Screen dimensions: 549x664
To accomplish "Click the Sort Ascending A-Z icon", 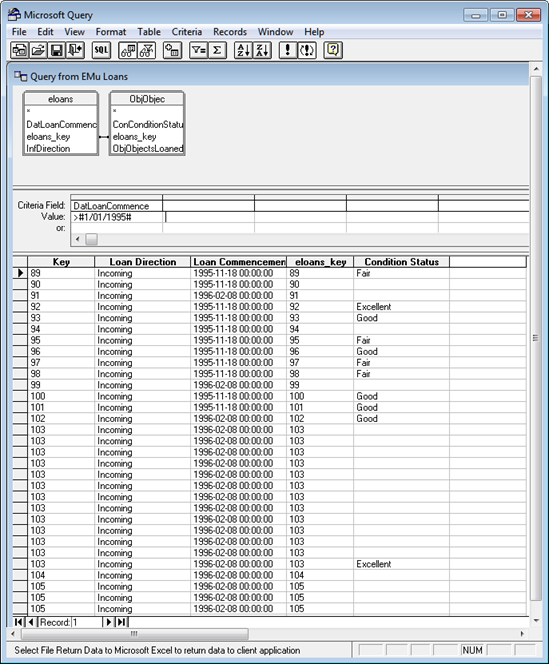I will (x=243, y=50).
